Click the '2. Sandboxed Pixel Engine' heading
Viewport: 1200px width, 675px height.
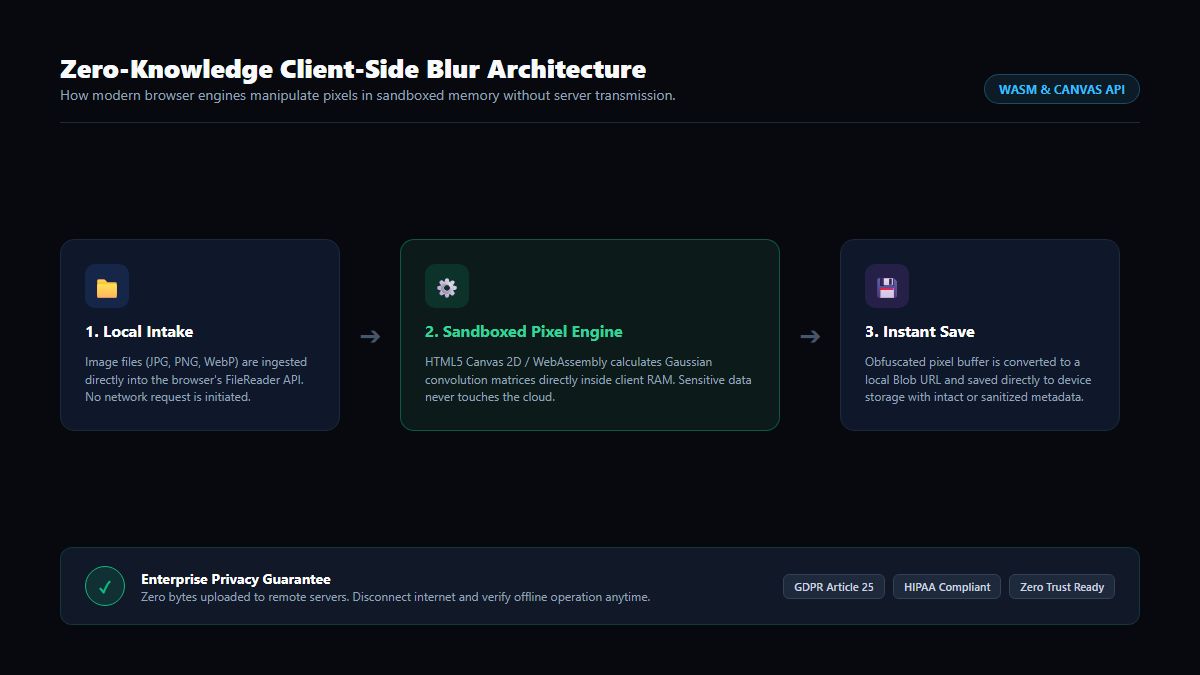pos(524,331)
